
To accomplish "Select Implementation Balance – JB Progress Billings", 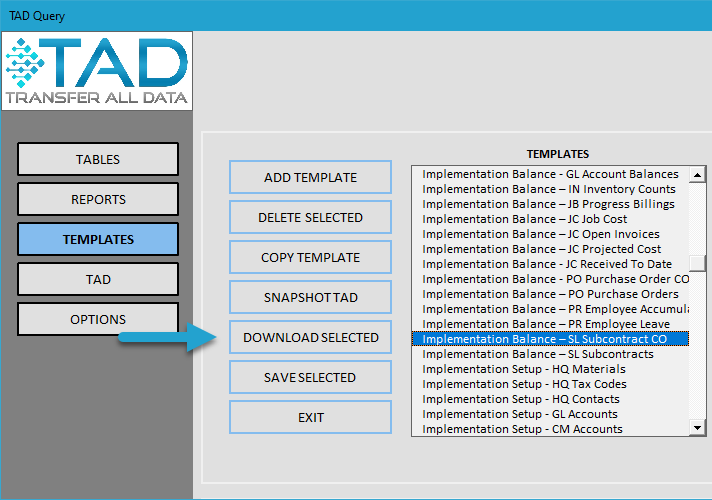I will [550, 204].
